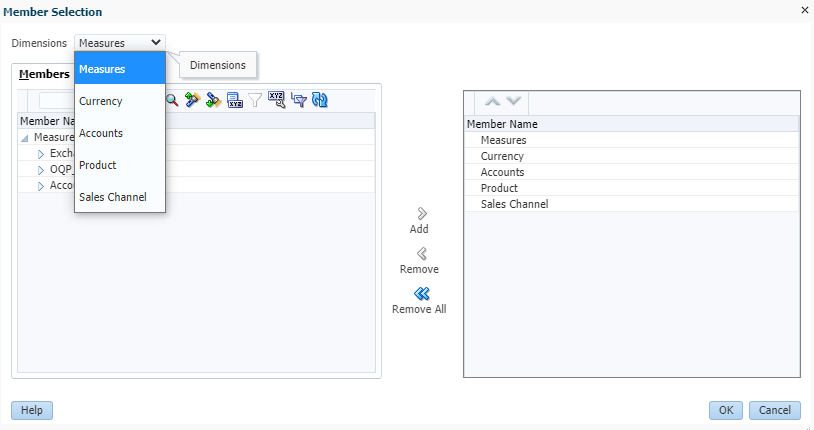Image resolution: width=814 pixels, height=430 pixels.
Task: Click the Remove arrow icon
Action: (422, 253)
